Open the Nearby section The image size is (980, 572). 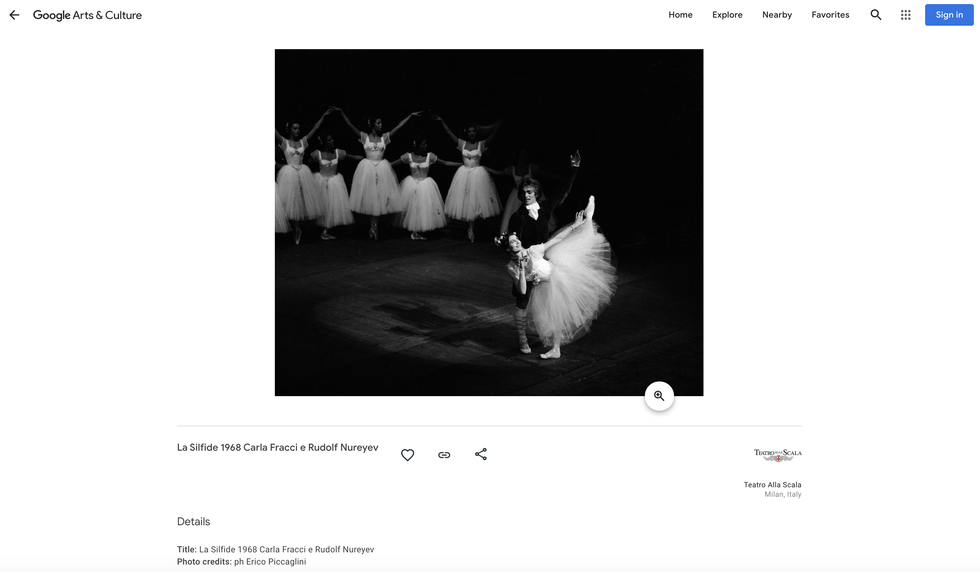pos(777,15)
